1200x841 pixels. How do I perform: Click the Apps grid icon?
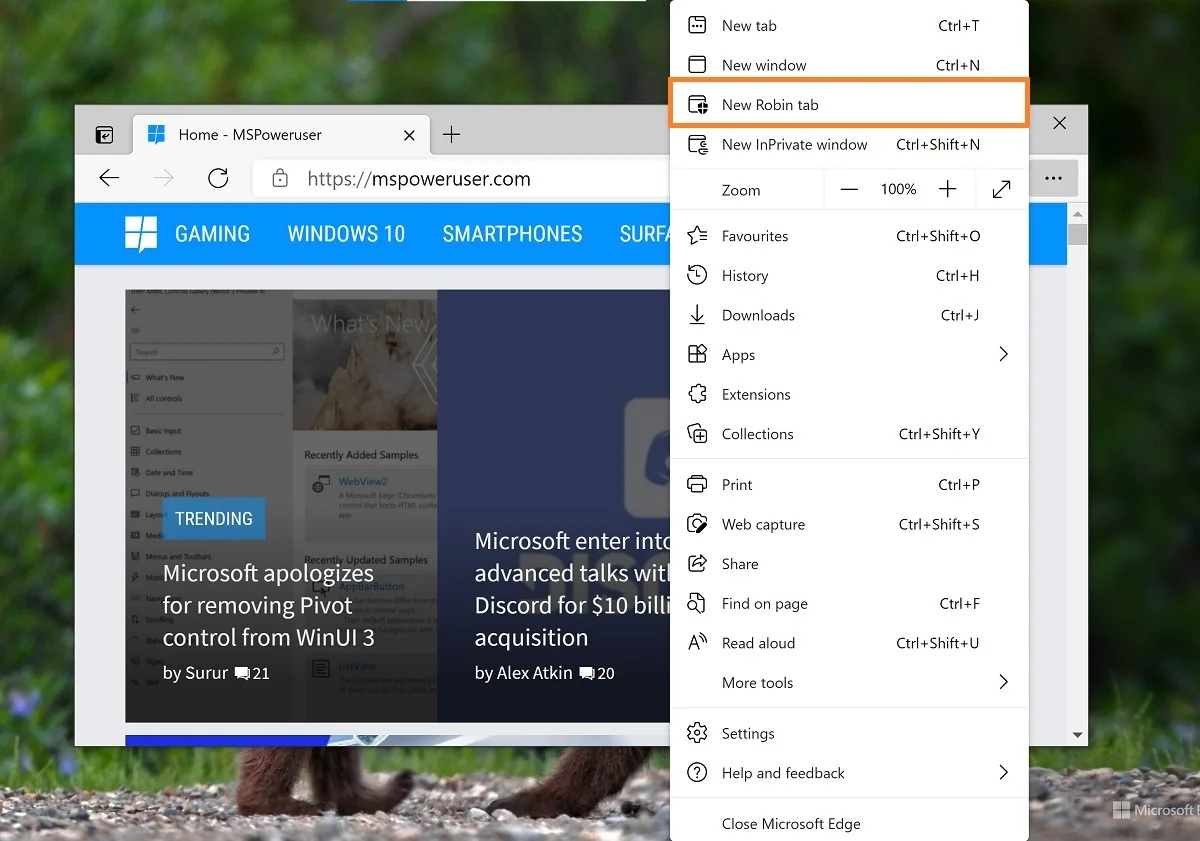(x=697, y=355)
